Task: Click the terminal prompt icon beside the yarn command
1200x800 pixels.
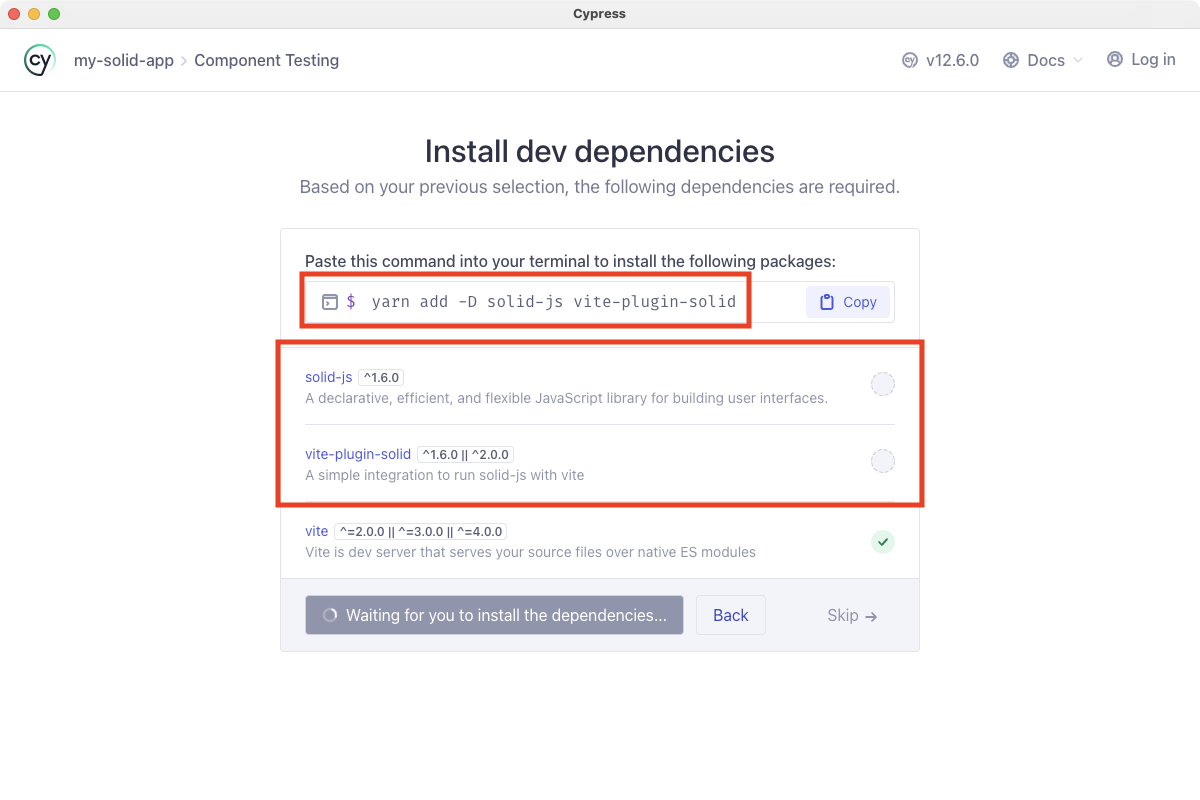Action: [x=330, y=301]
